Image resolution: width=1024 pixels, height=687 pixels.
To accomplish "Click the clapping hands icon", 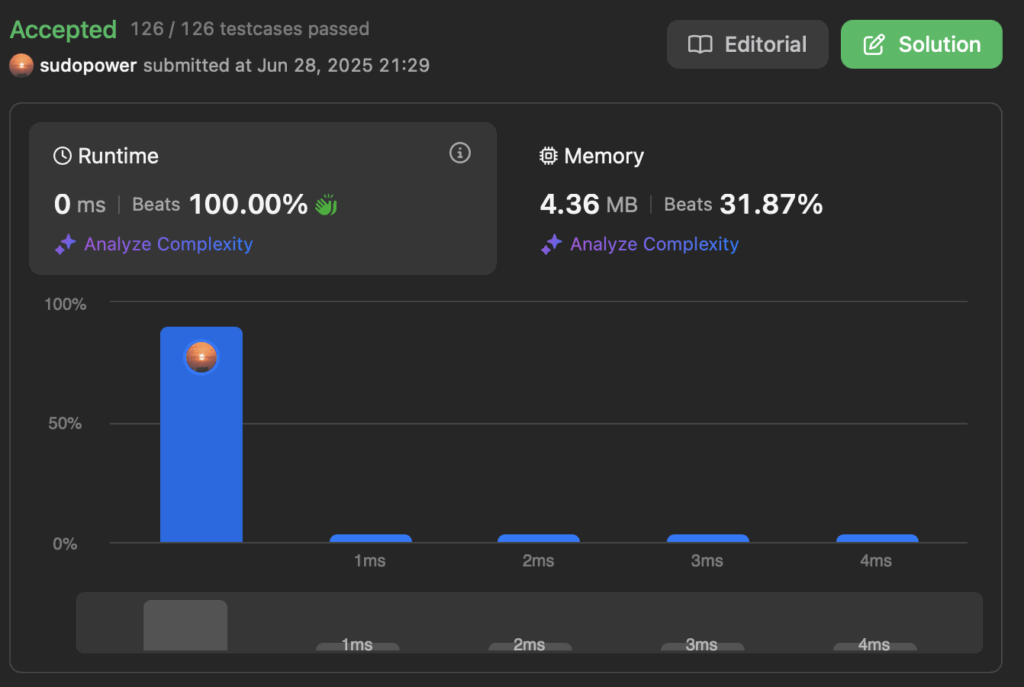I will (326, 204).
